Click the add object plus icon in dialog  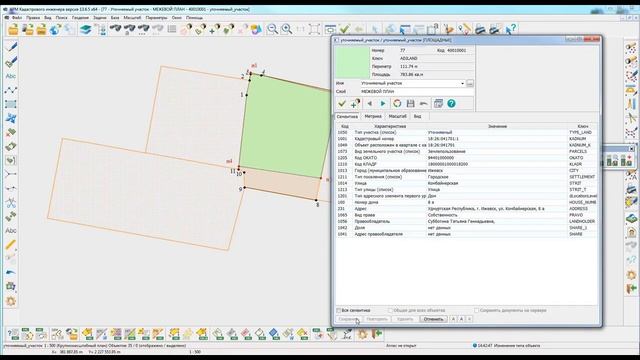[x=355, y=104]
